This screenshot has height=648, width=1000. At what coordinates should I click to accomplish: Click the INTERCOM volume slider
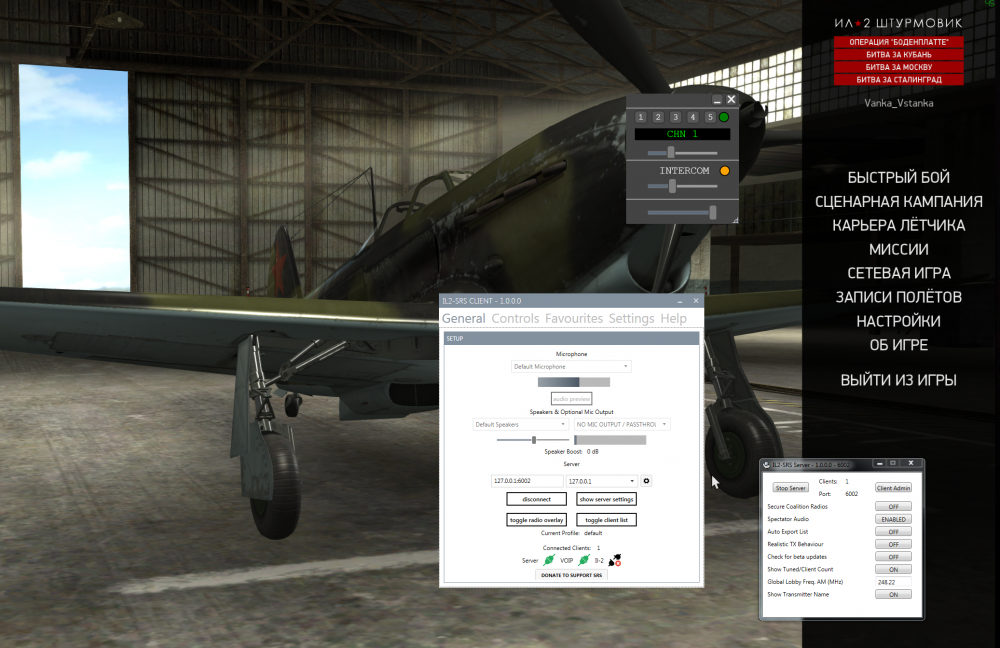point(682,186)
